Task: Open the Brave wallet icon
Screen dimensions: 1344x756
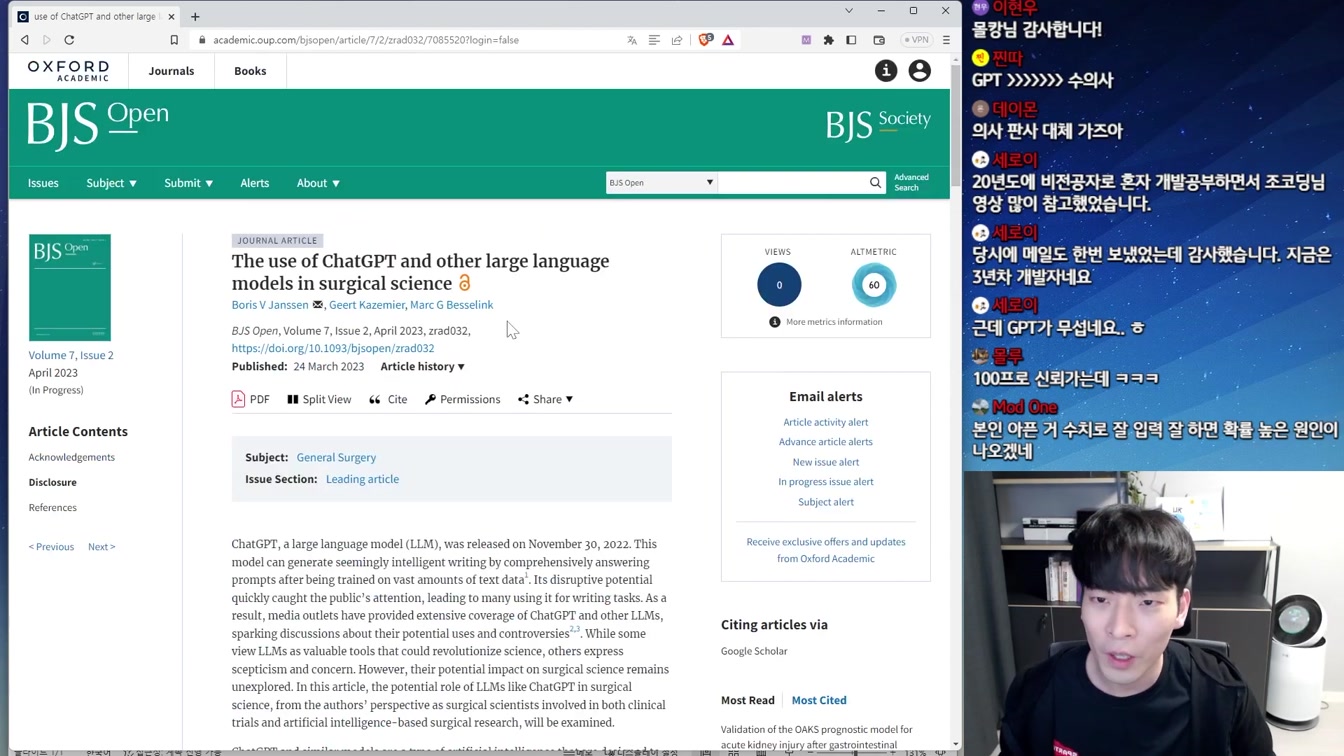Action: coord(879,40)
